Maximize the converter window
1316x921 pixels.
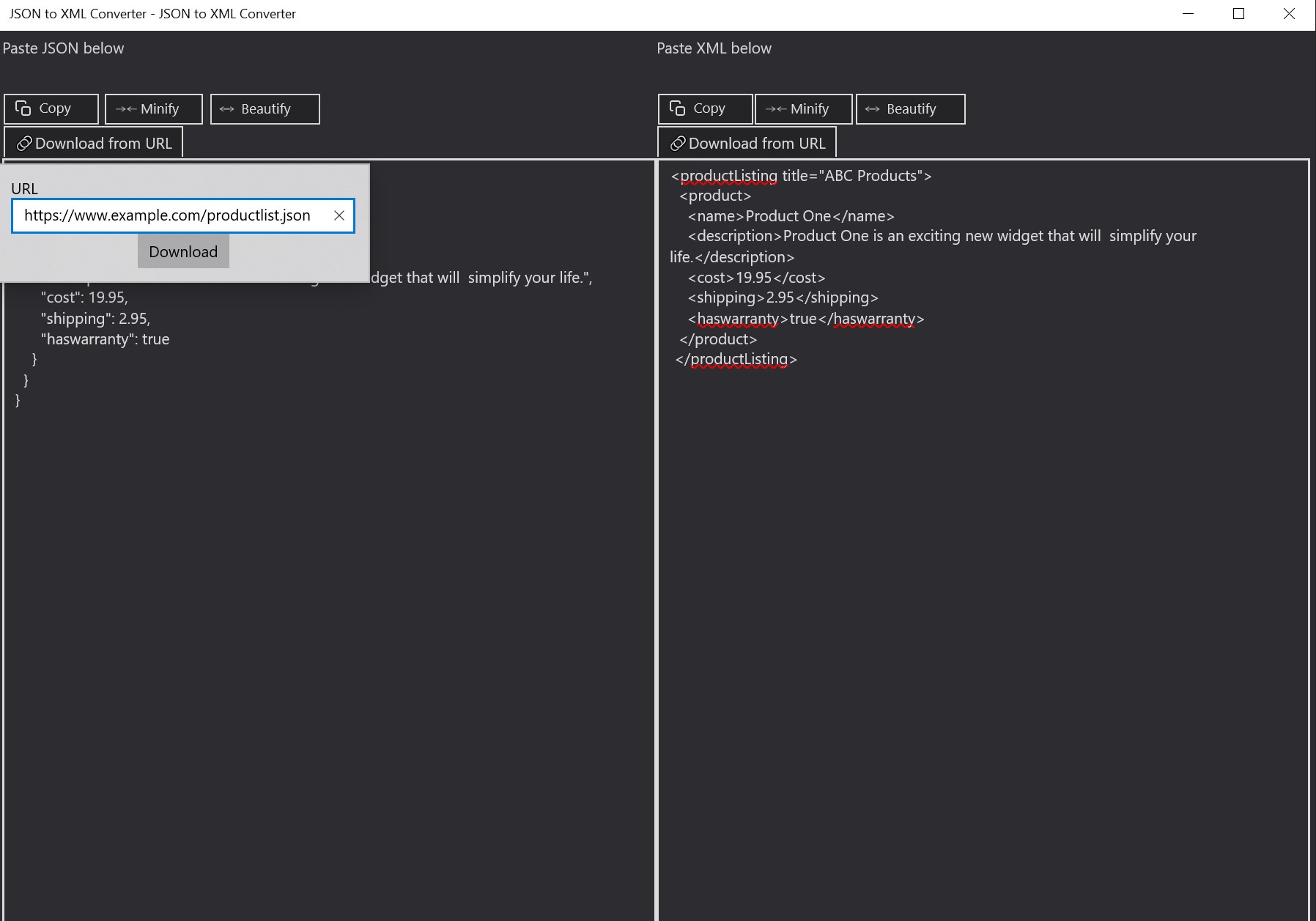point(1239,14)
